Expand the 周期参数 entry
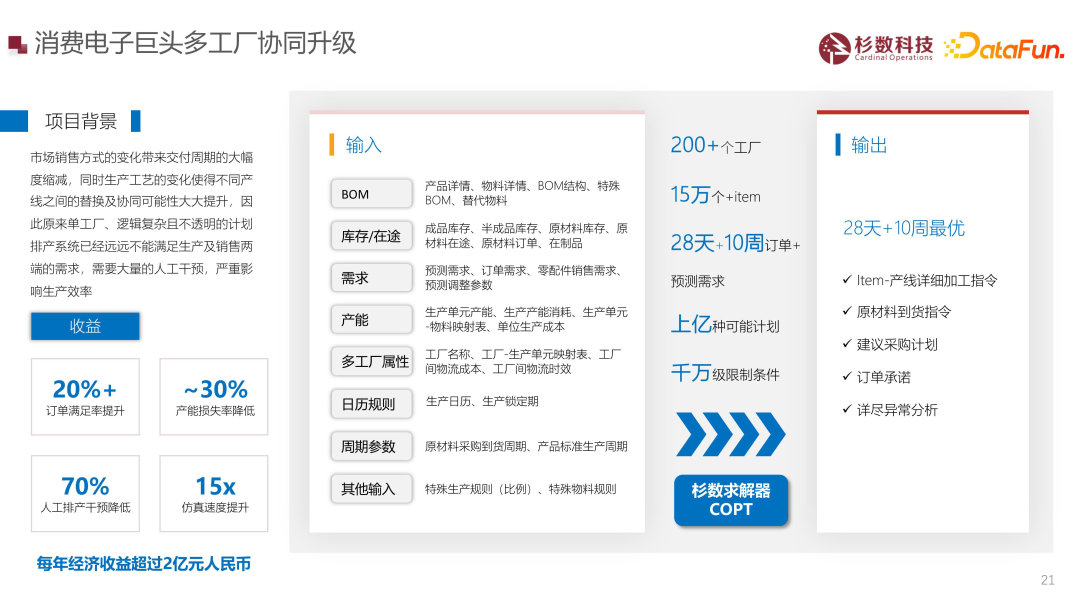The height and width of the screenshot is (608, 1080). point(371,446)
